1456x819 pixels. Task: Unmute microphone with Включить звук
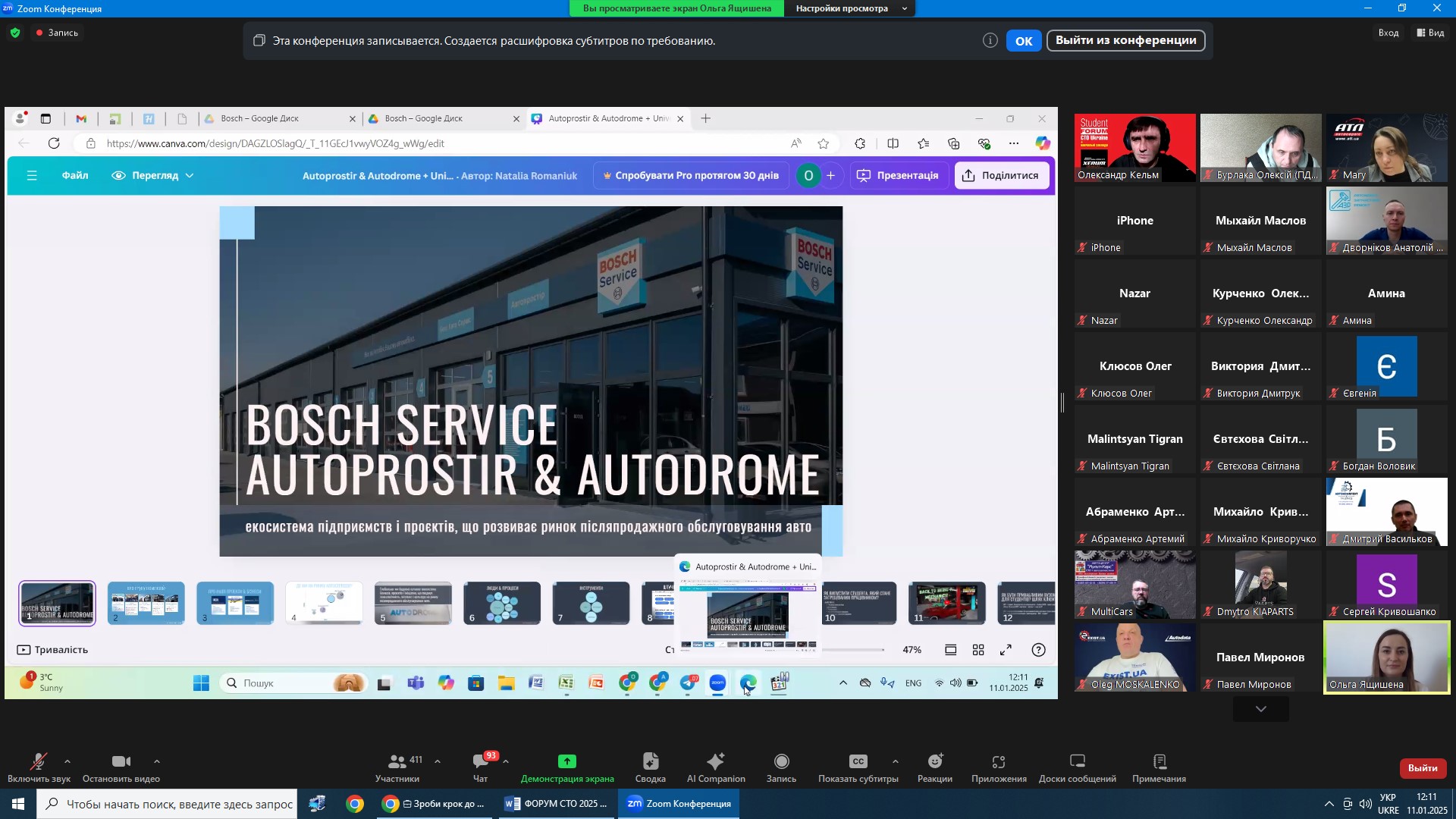coord(39,767)
